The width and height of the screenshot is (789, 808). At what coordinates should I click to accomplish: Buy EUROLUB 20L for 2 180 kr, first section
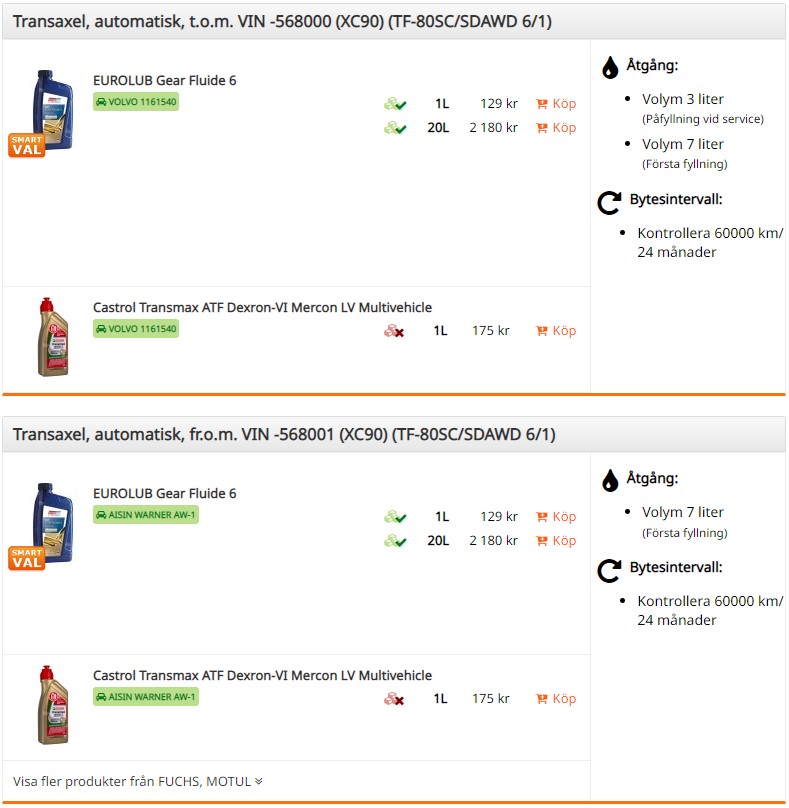click(x=556, y=128)
